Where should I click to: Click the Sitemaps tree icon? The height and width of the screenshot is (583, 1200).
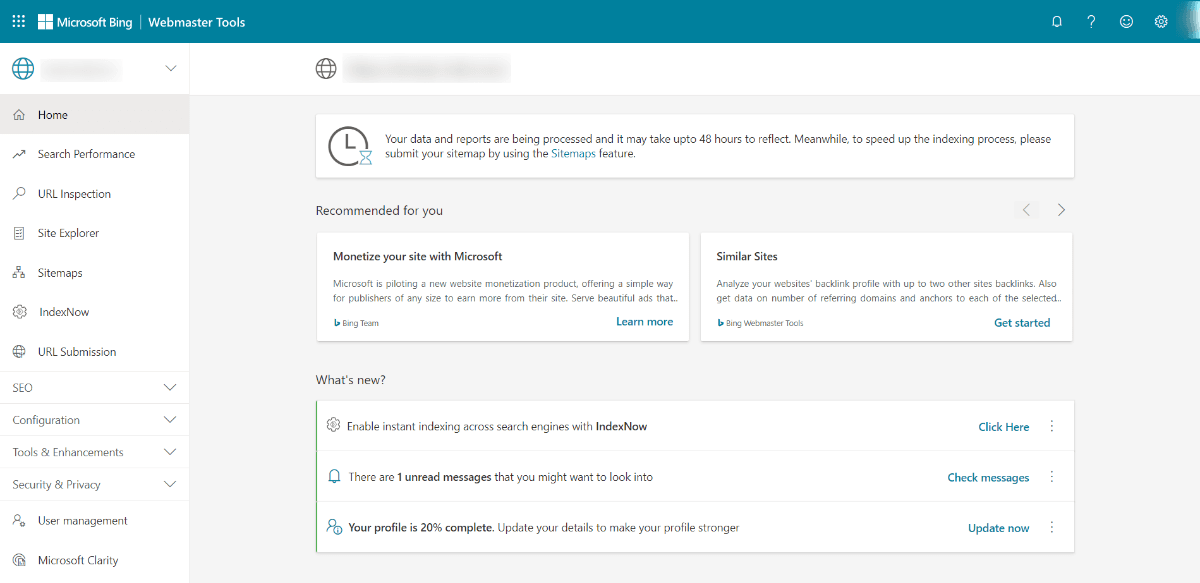pyautogui.click(x=19, y=272)
